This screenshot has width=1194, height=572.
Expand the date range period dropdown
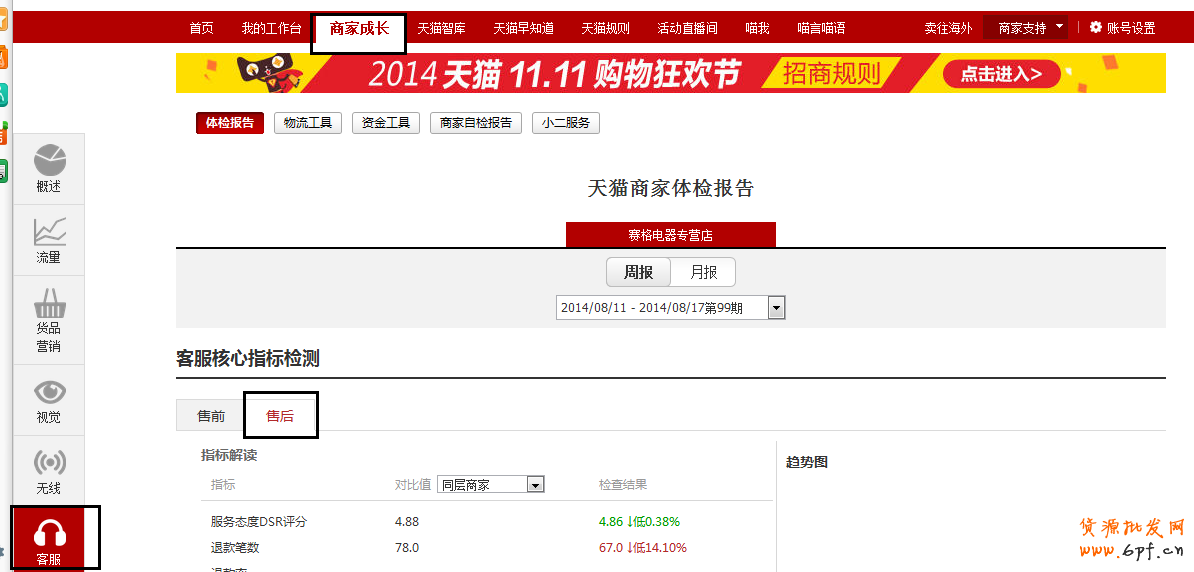click(x=776, y=308)
